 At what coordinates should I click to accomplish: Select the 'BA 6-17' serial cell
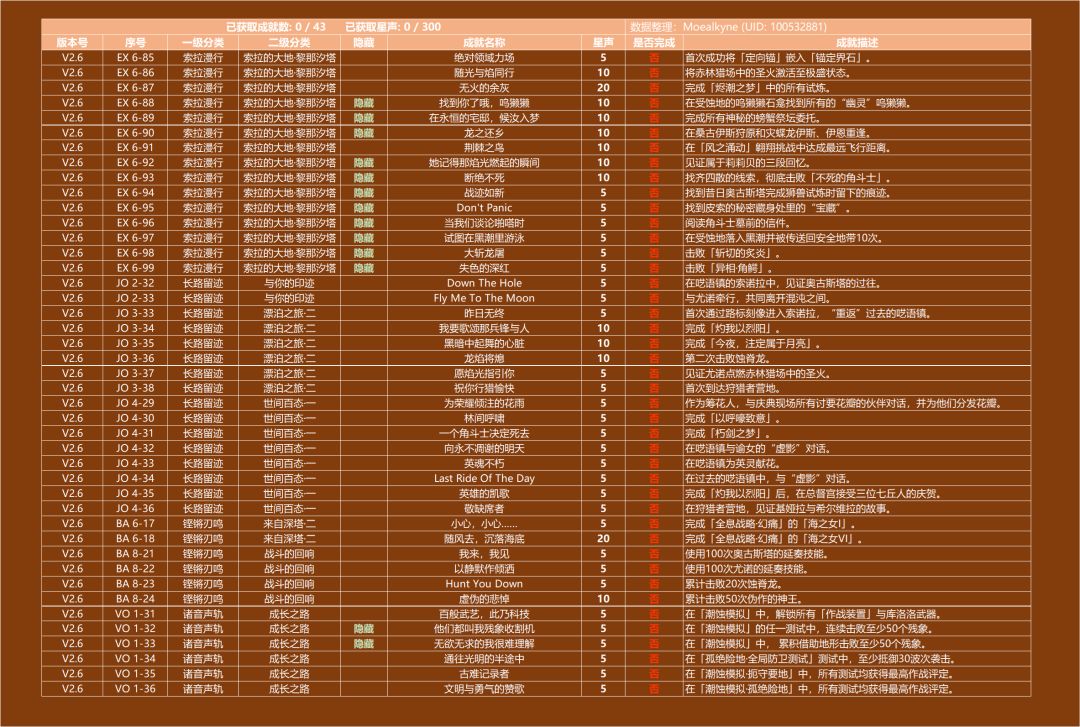coord(135,524)
